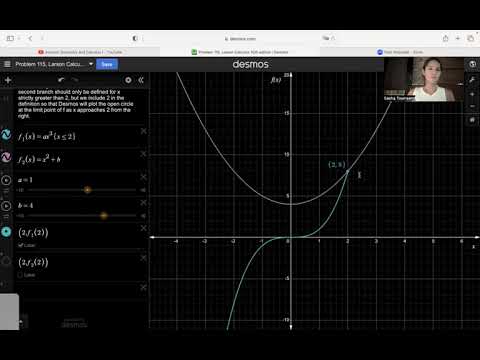Image resolution: width=480 pixels, height=360 pixels.
Task: Delete the empty bottom expression row
Action: tap(143, 287)
